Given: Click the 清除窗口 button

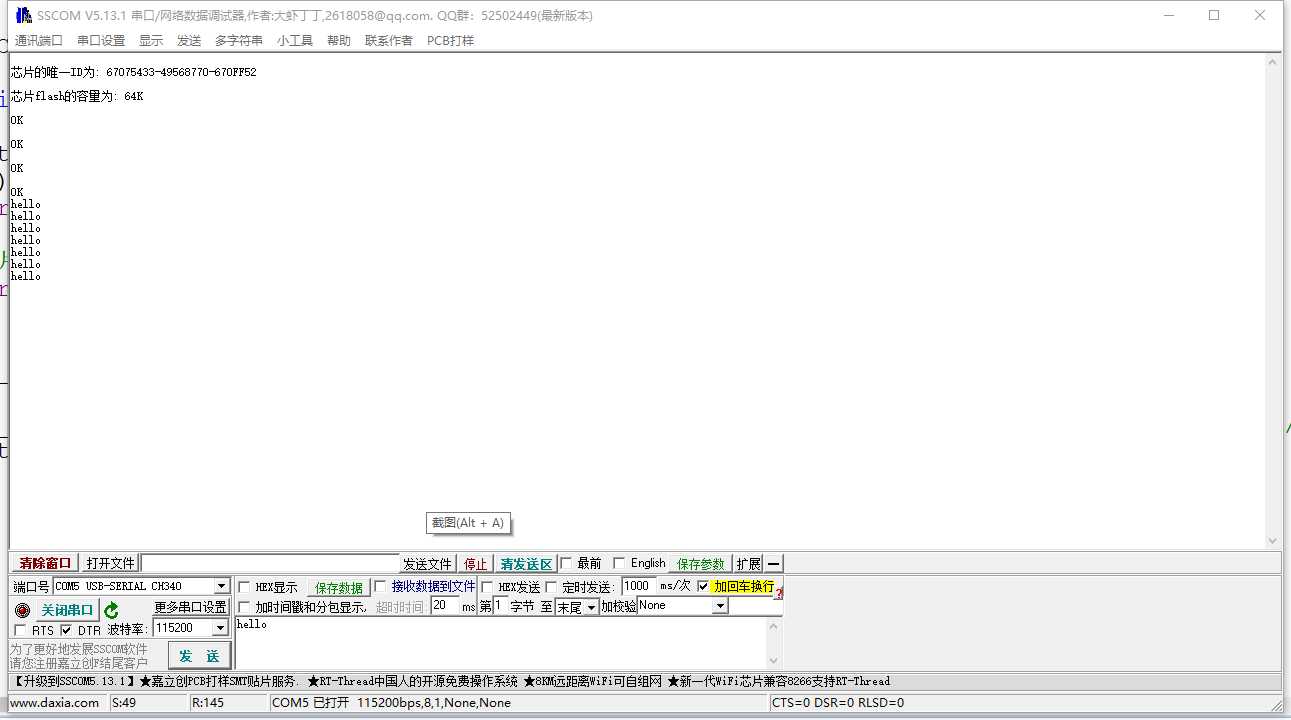Looking at the screenshot, I should [x=46, y=564].
